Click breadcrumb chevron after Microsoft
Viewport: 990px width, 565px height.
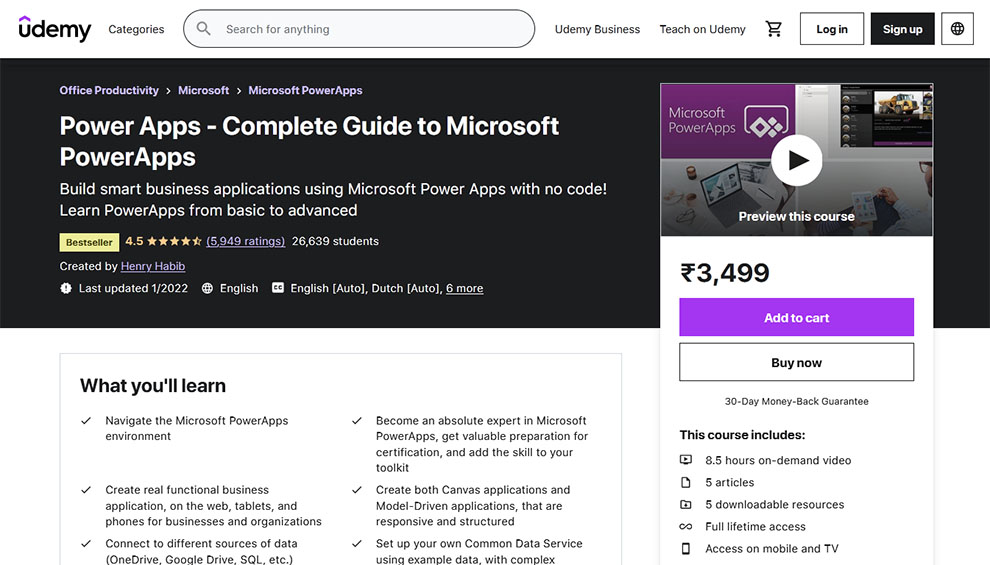(239, 91)
